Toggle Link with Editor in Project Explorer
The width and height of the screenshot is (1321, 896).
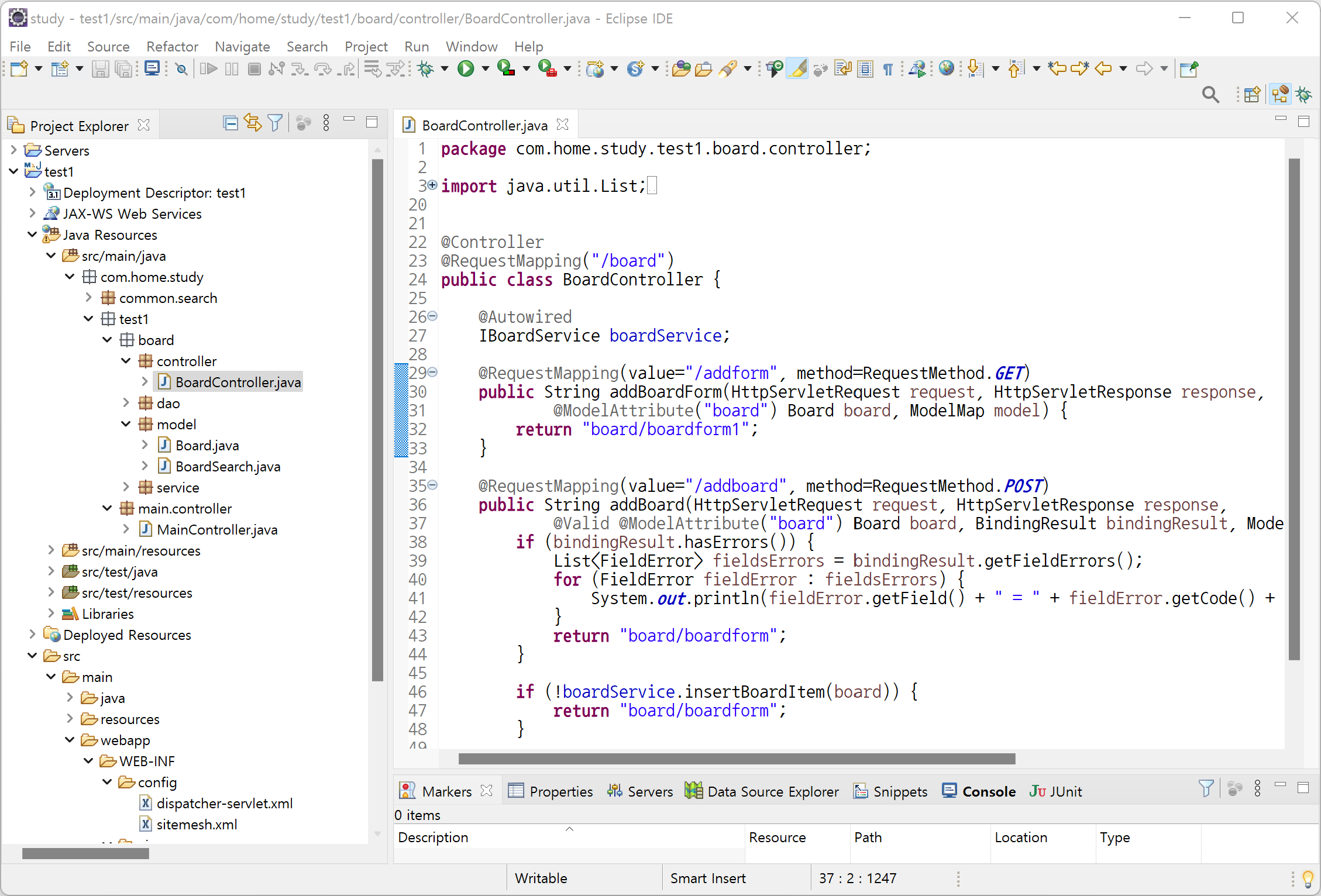(253, 123)
